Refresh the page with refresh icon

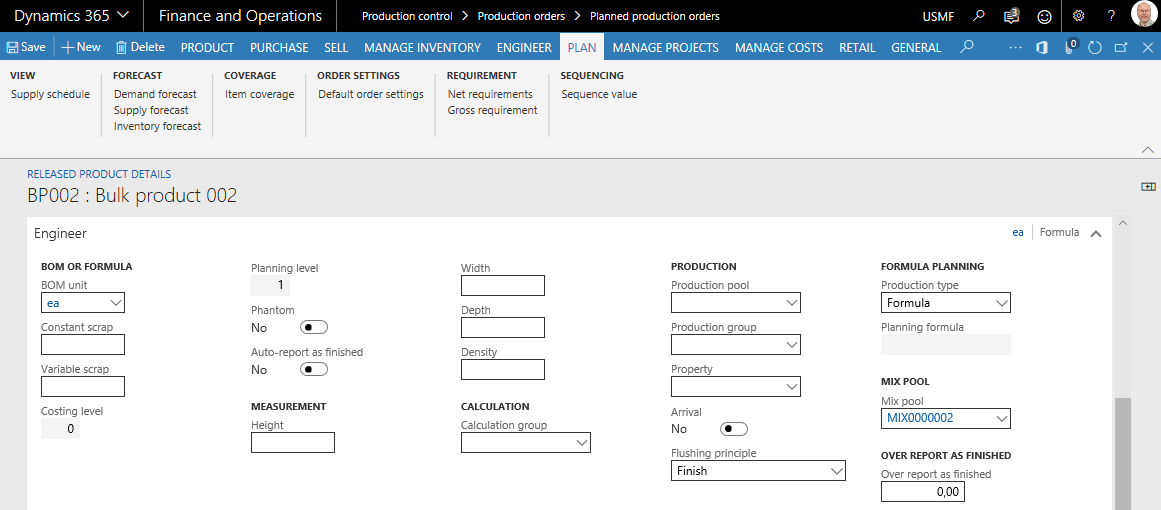(x=1096, y=47)
